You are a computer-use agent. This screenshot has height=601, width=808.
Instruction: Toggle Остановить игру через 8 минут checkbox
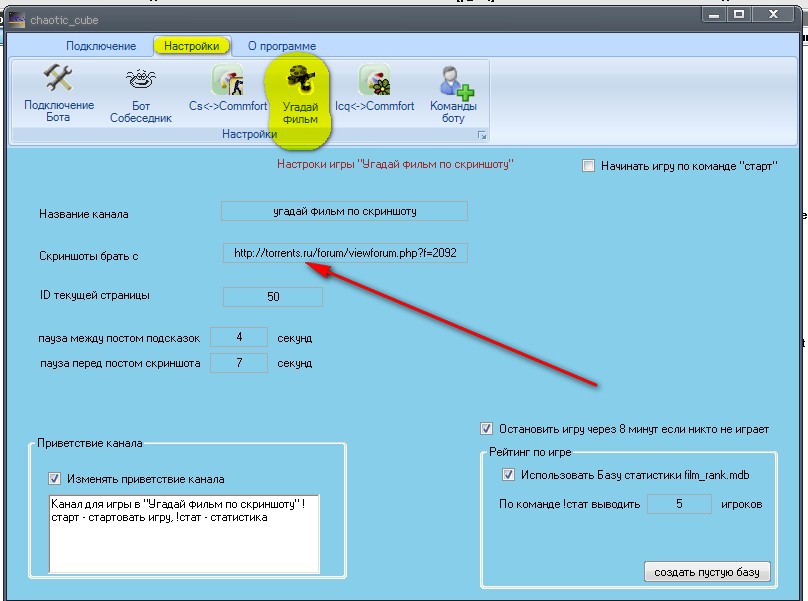[x=487, y=428]
